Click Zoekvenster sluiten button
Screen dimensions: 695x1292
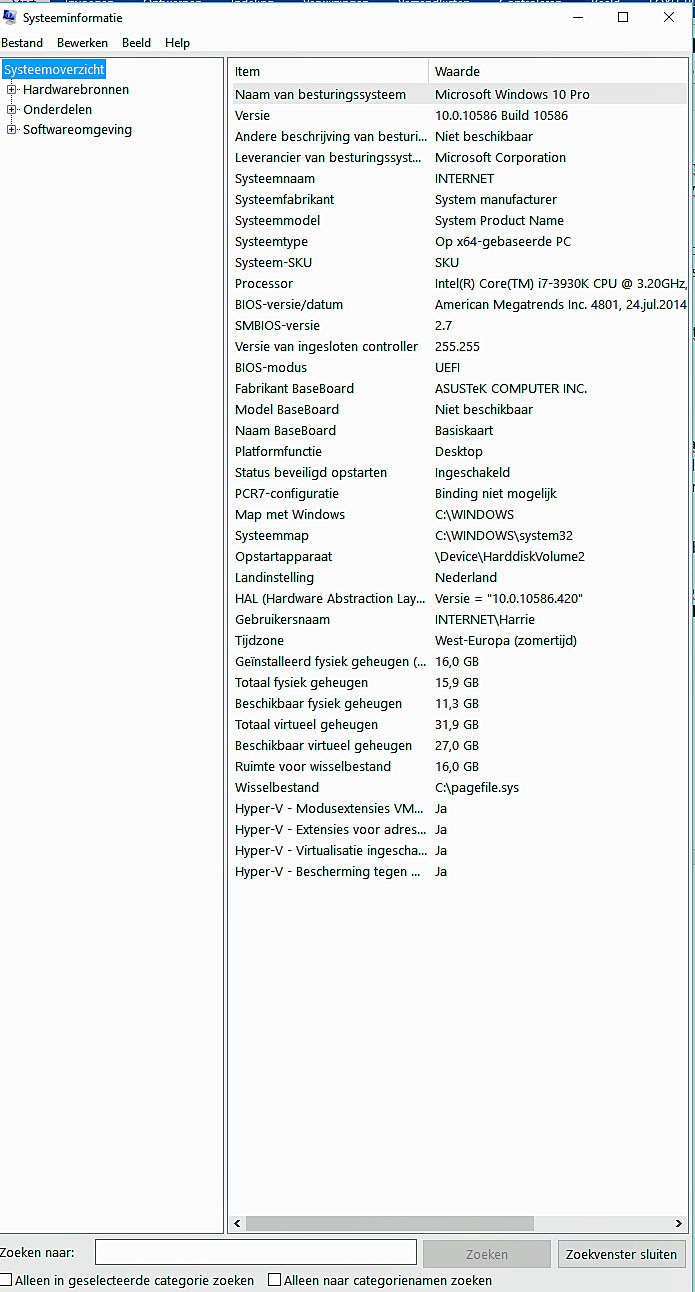tap(622, 1254)
